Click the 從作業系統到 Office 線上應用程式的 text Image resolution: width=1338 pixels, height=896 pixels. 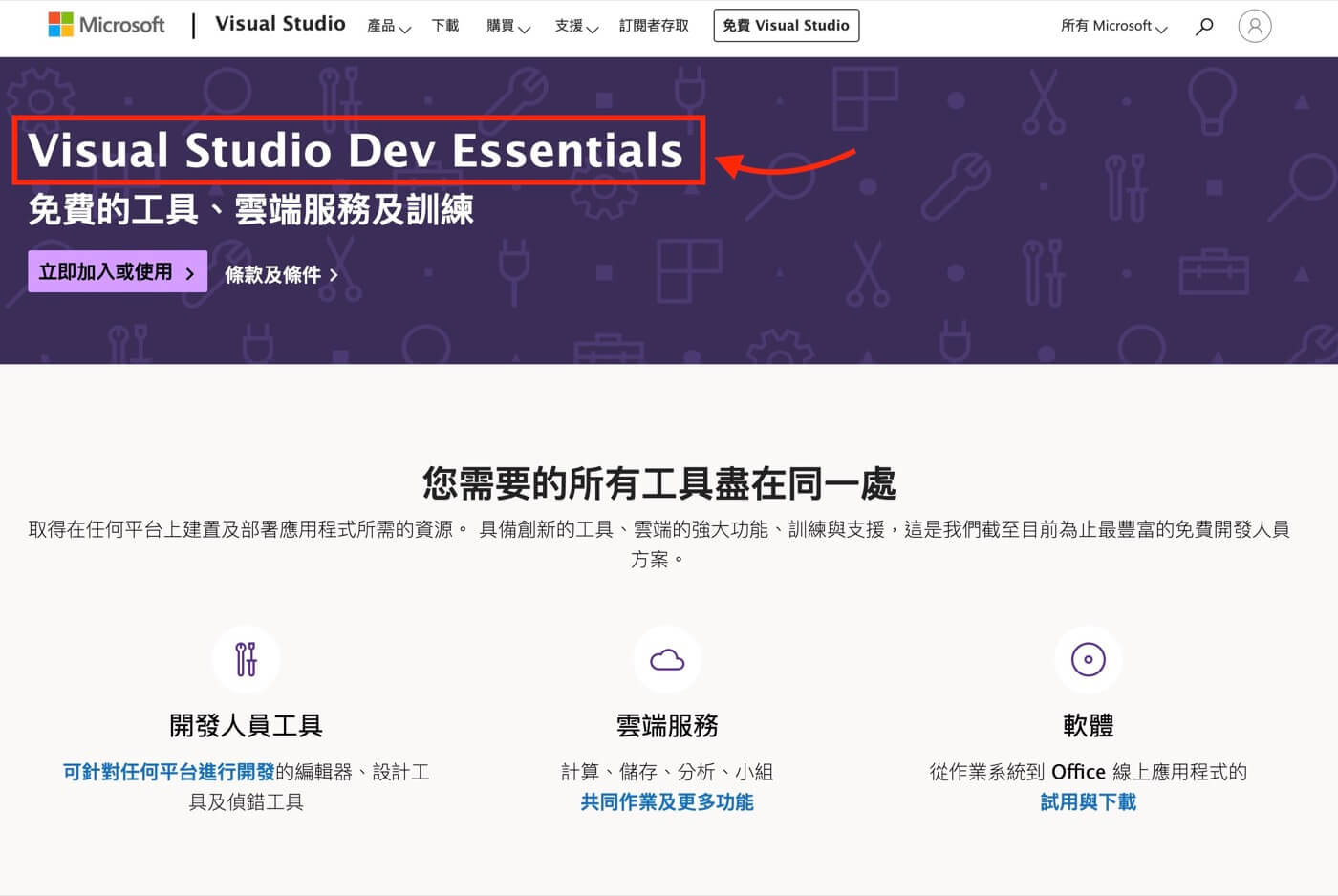tap(1089, 772)
